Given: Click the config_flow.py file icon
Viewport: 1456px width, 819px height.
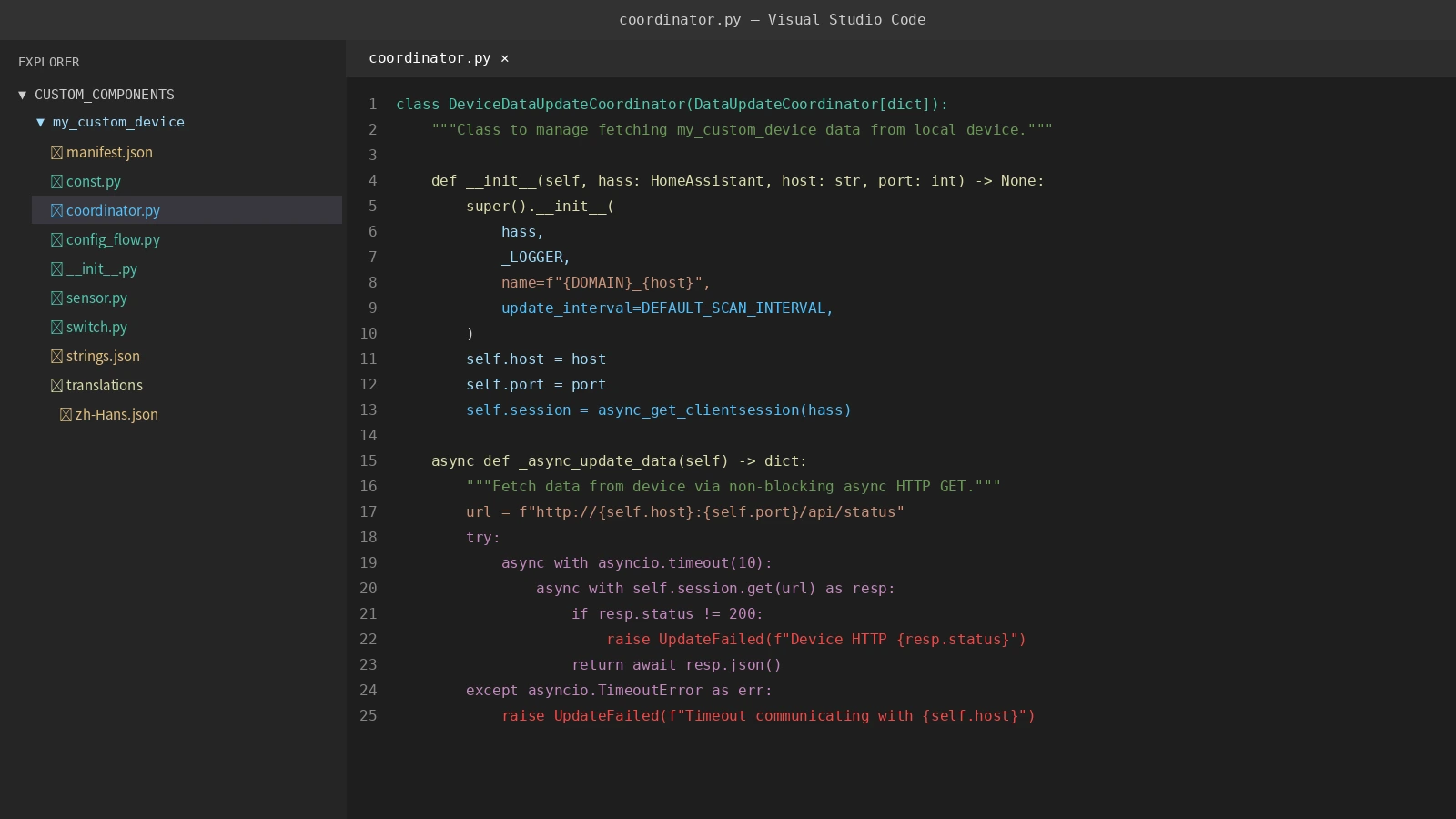Looking at the screenshot, I should [56, 240].
